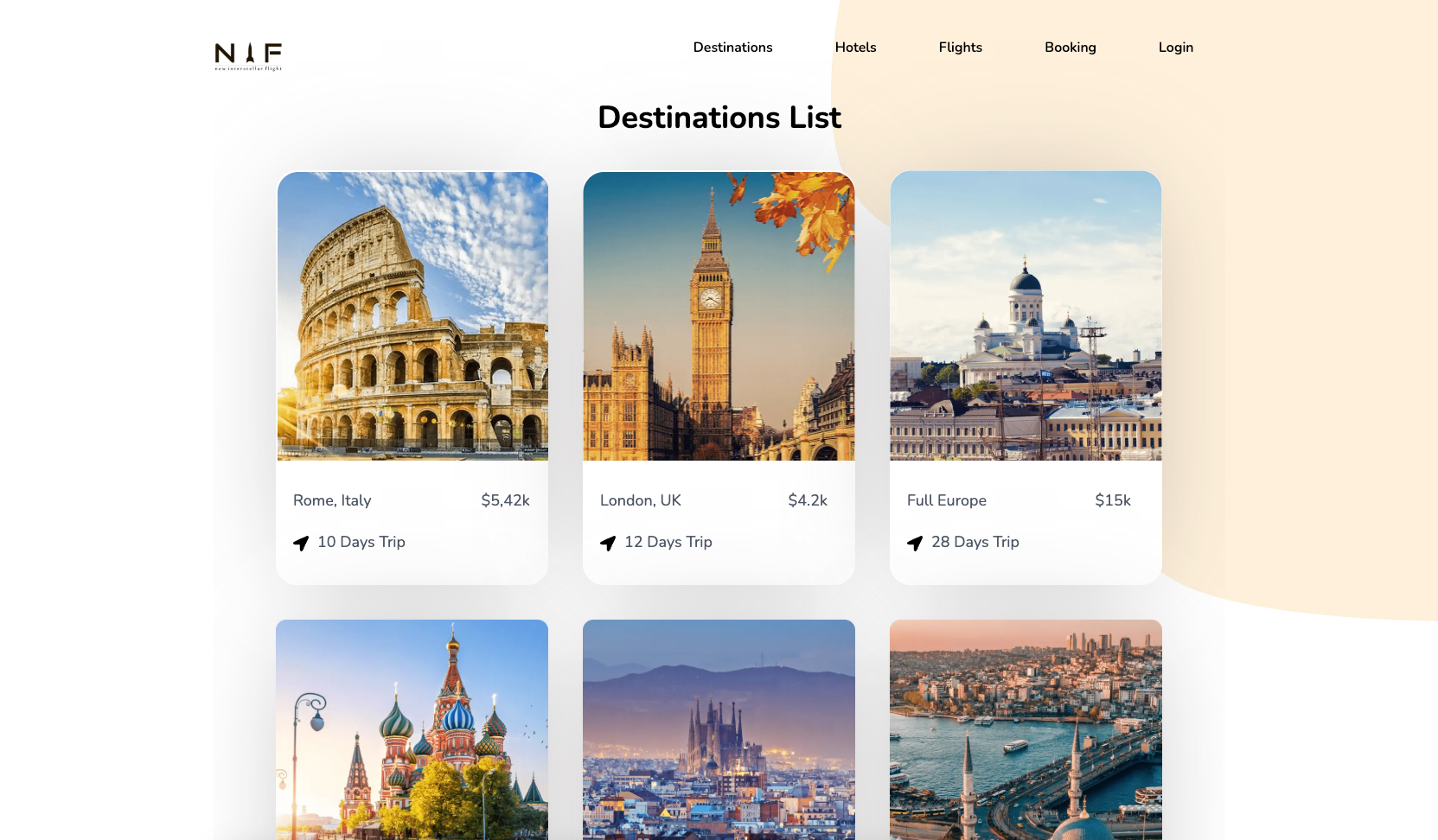Click the arrow icon beside 28 Days Trip
The width and height of the screenshot is (1438, 840).
pos(915,543)
